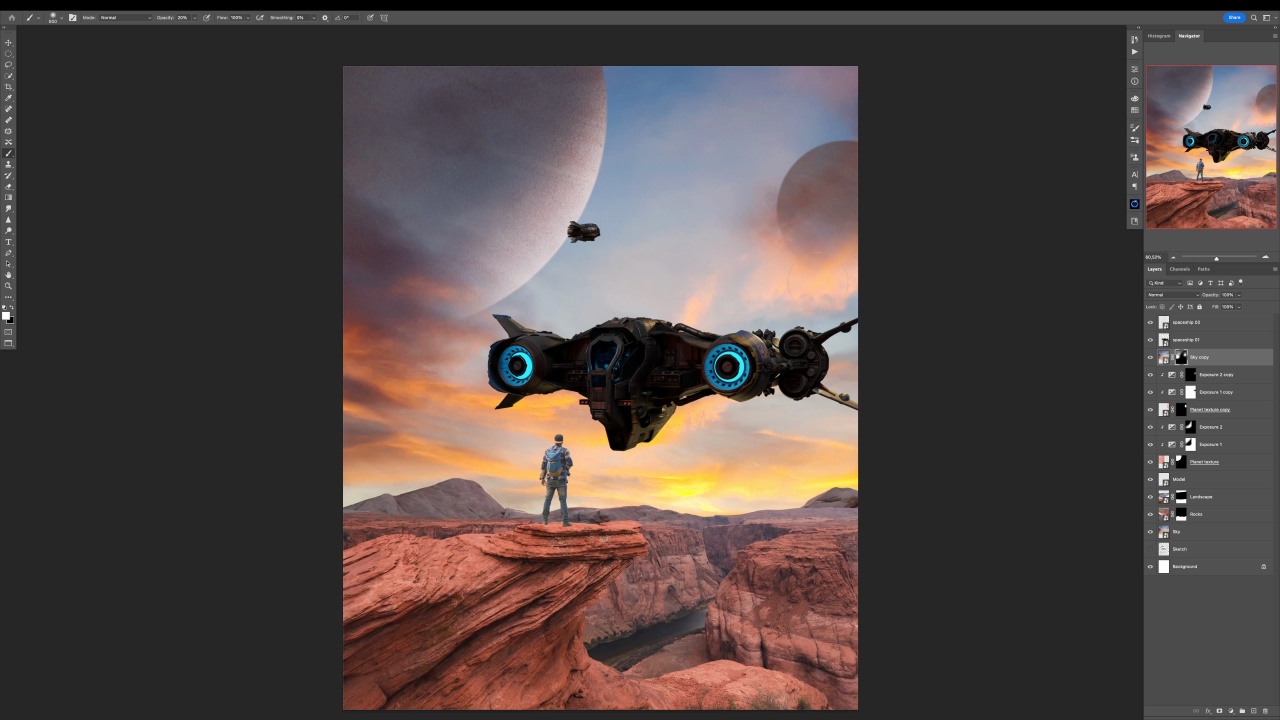1280x720 pixels.
Task: Click the Home icon in options bar
Action: 12,17
